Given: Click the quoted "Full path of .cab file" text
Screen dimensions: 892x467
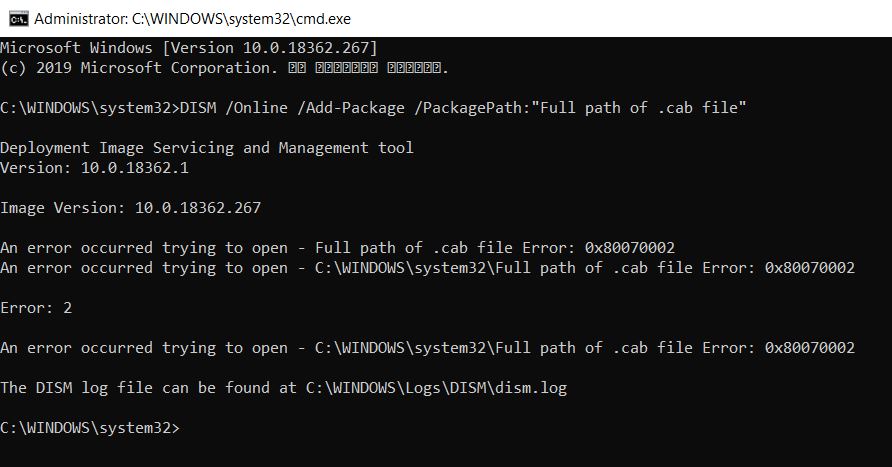Looking at the screenshot, I should coord(643,108).
